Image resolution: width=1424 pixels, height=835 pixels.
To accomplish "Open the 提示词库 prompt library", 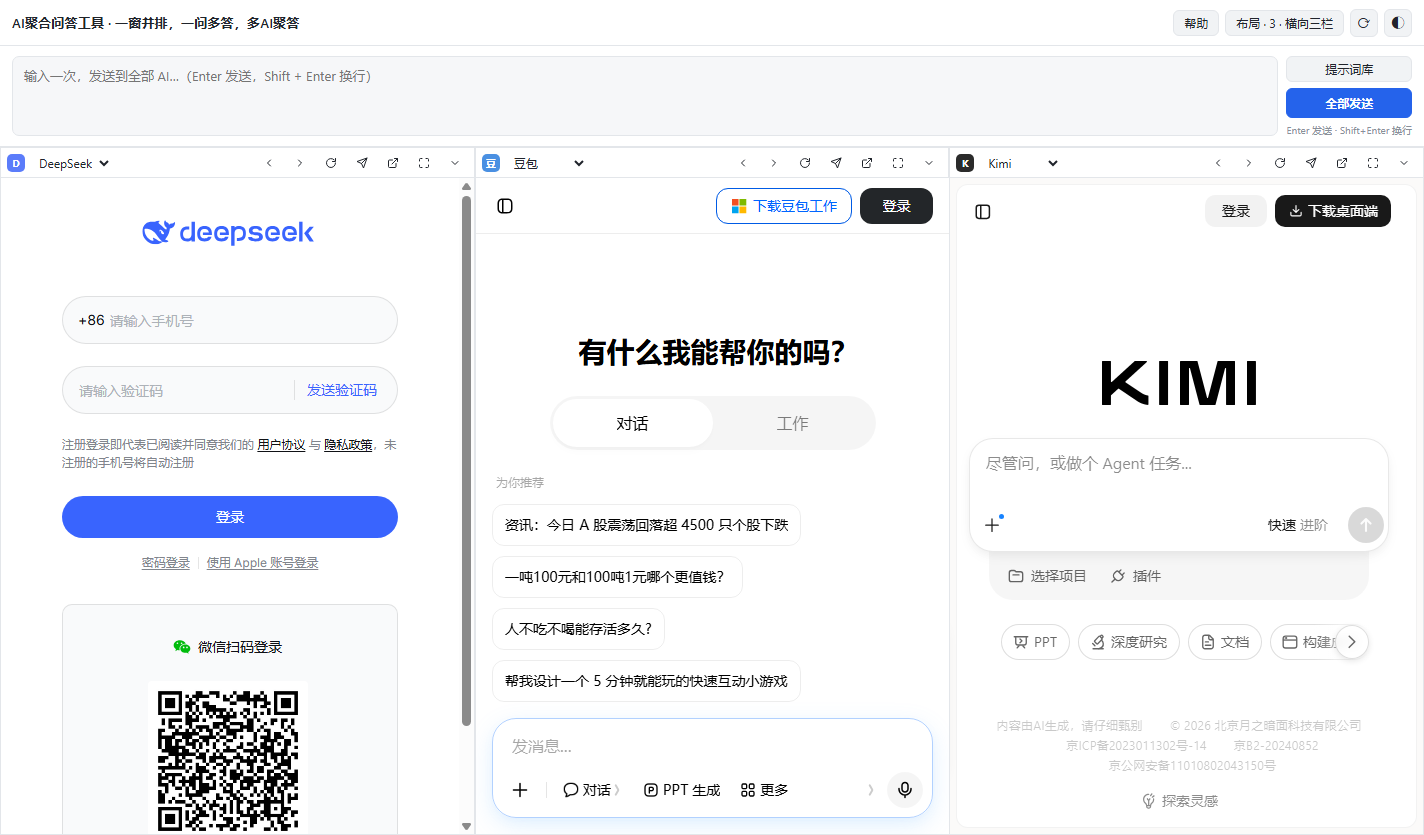I will pyautogui.click(x=1349, y=69).
